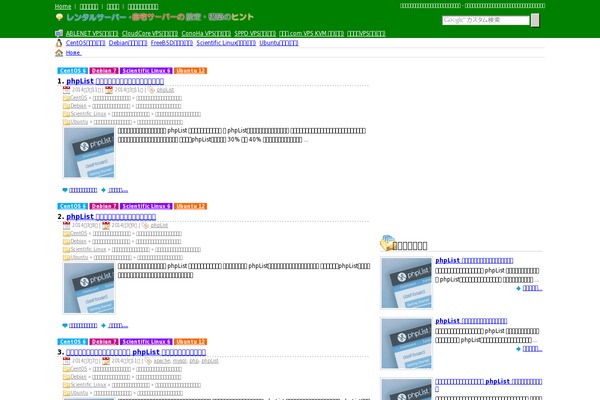Click the more link under first sidebar article

tap(532, 288)
